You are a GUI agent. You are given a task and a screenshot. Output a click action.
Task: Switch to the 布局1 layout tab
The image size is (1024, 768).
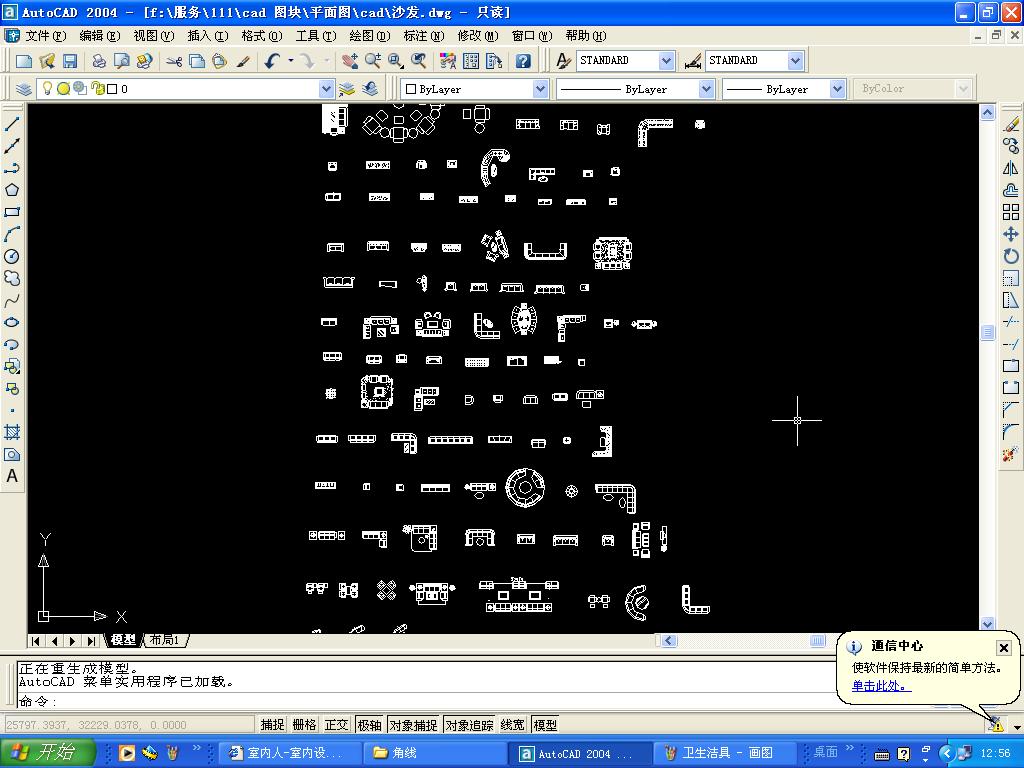pos(165,640)
